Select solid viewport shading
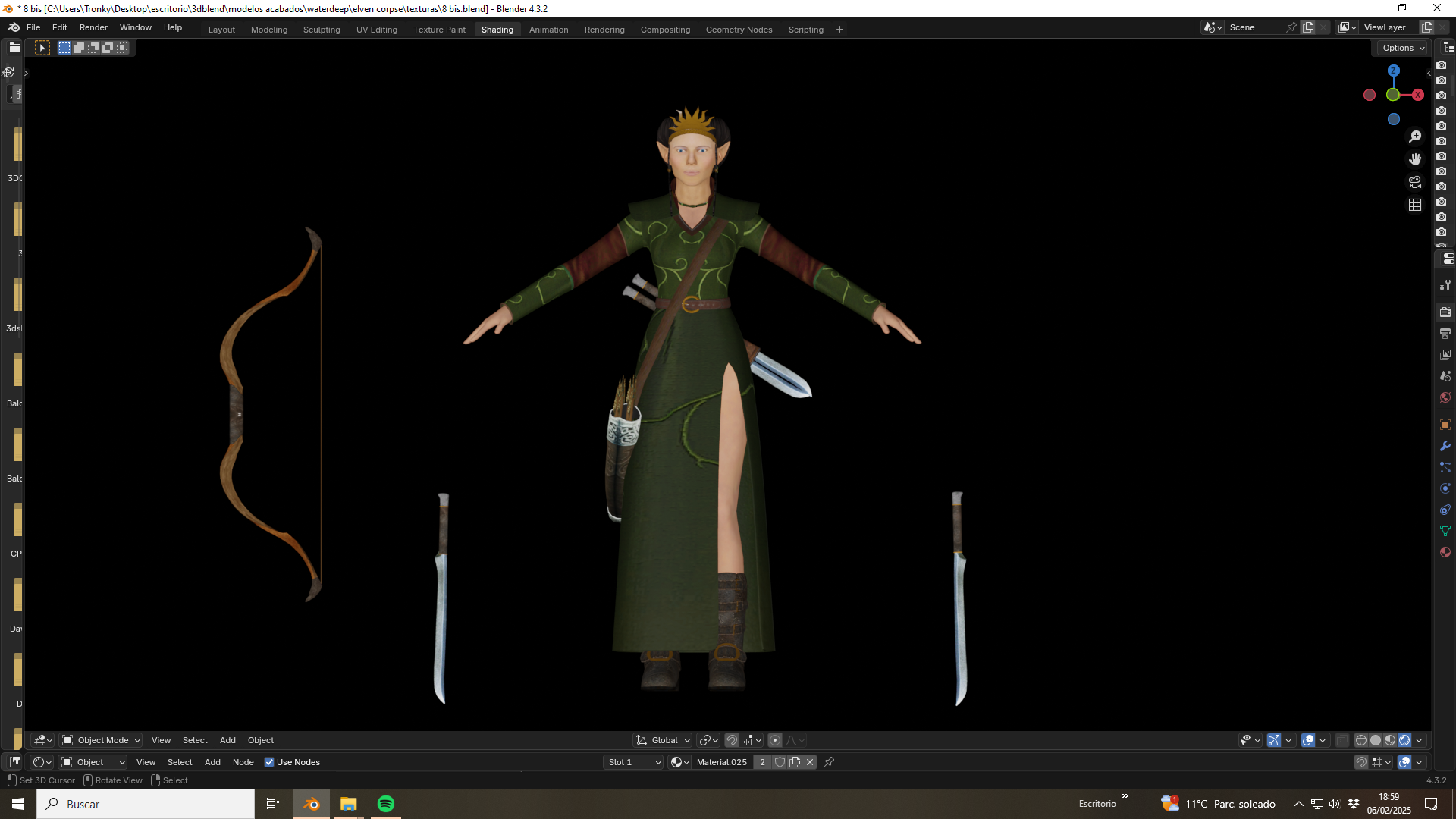 point(1376,740)
